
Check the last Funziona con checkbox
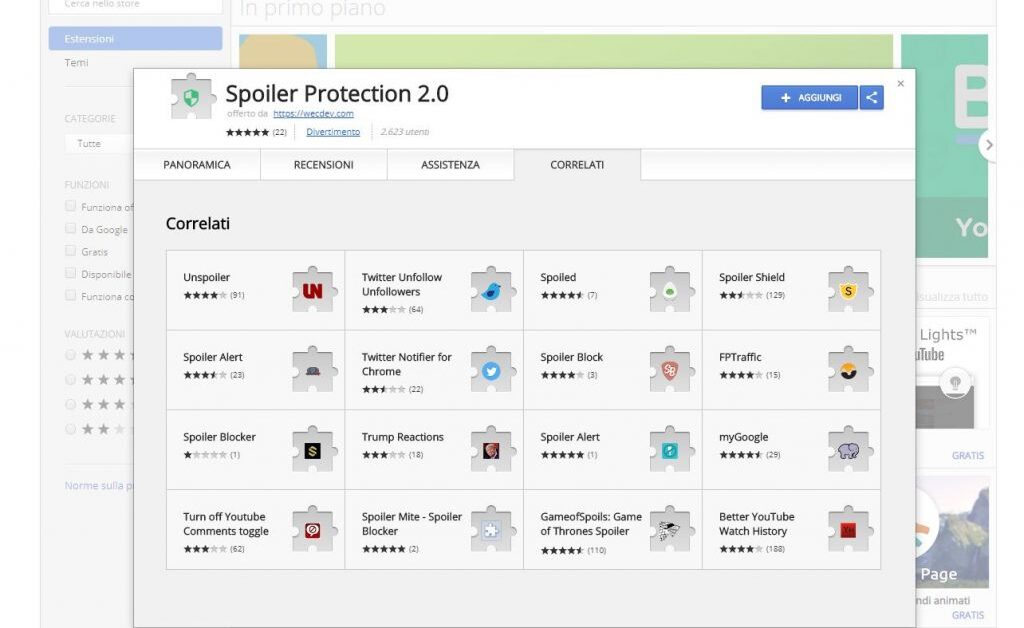coord(71,295)
